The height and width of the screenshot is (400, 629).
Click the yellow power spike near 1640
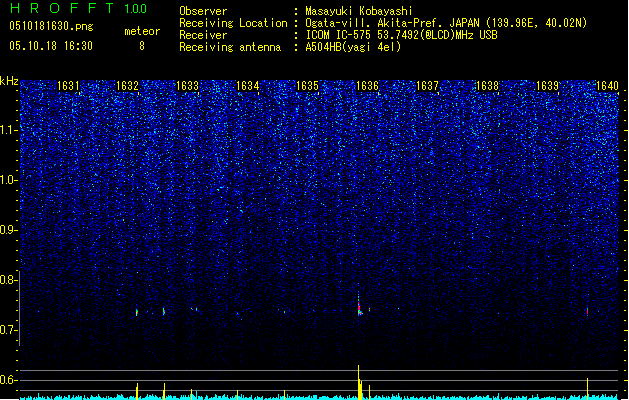(588, 389)
